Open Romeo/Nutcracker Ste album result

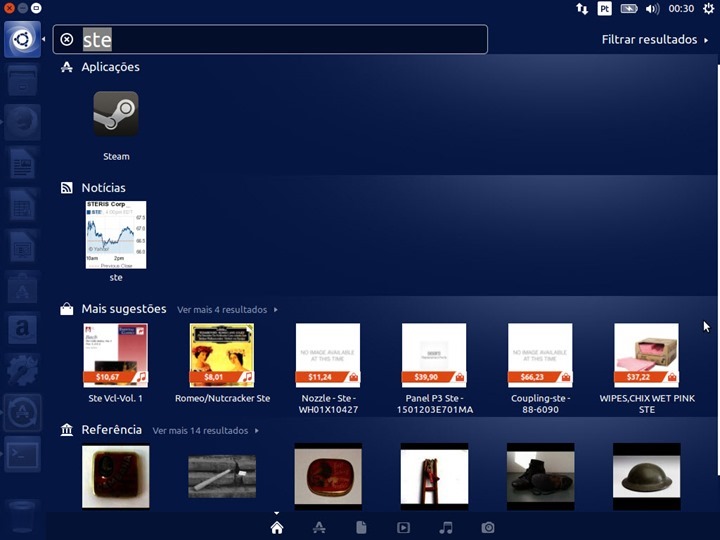point(222,355)
